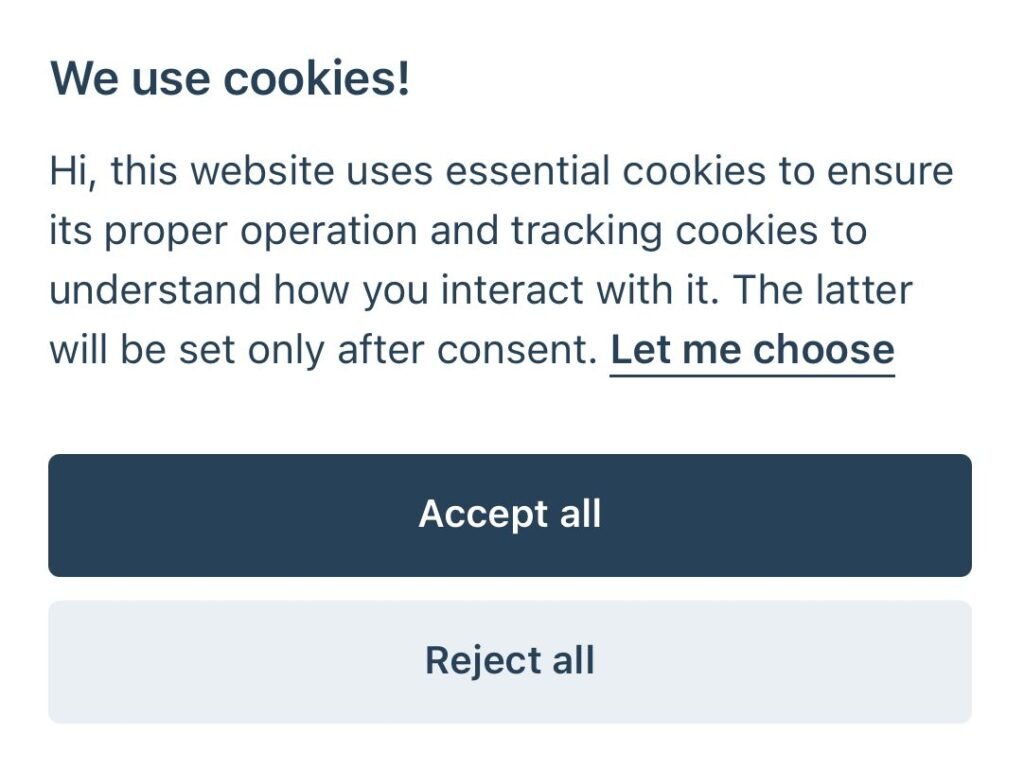Viewport: 1024px width, 769px height.
Task: Click the We use cookies! heading
Action: (x=230, y=78)
